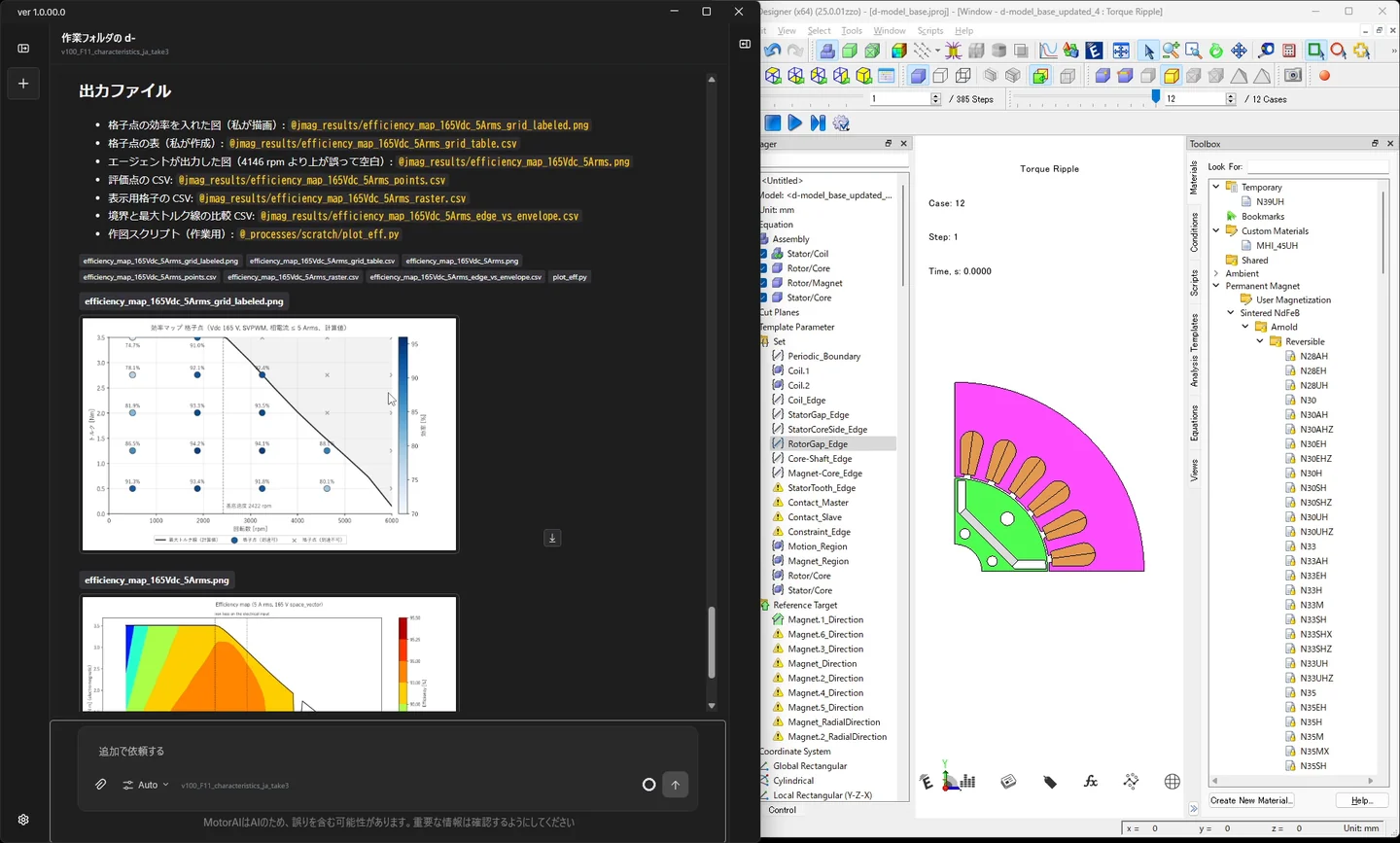Click the rectangle selection tool icon

[x=1315, y=51]
